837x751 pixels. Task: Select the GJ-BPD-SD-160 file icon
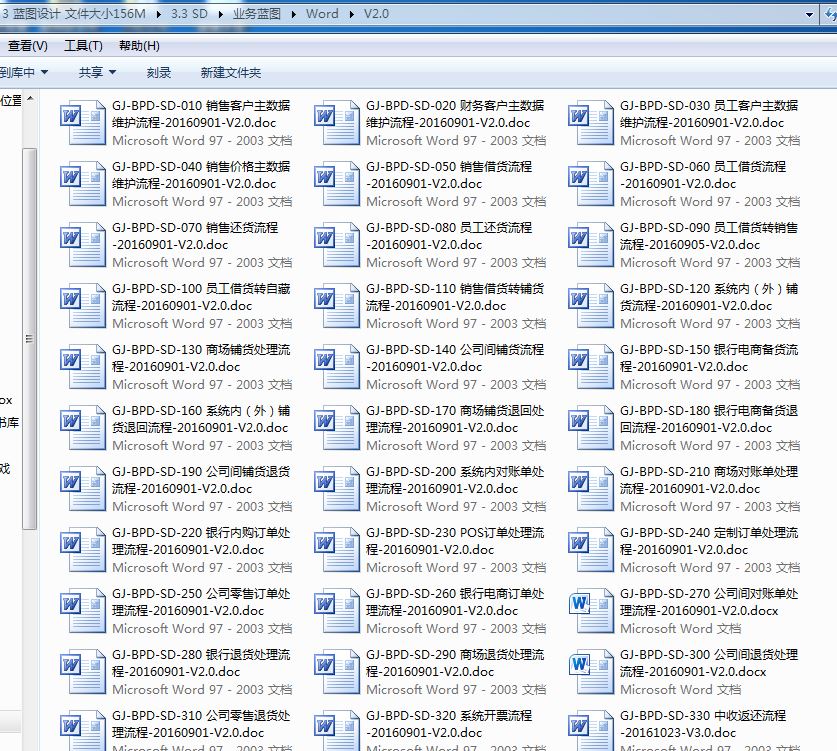[82, 428]
